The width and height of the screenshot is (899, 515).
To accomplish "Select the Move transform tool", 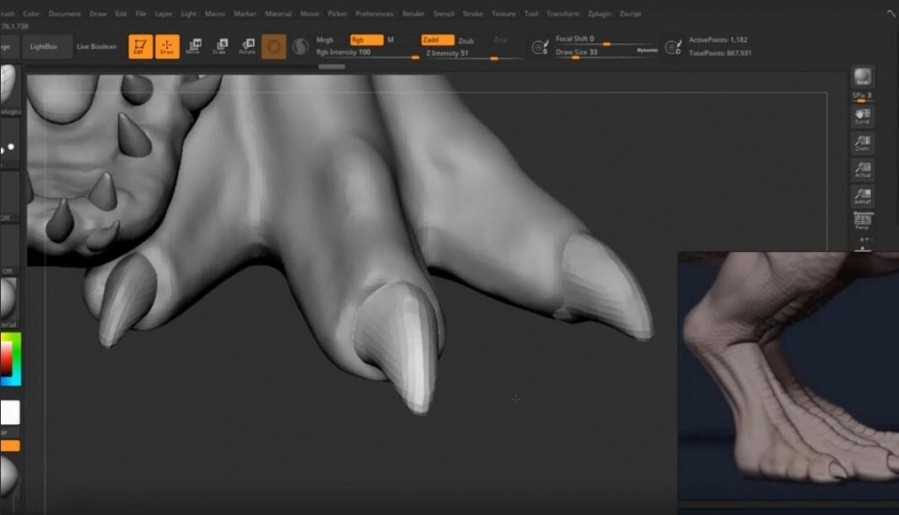I will point(193,46).
